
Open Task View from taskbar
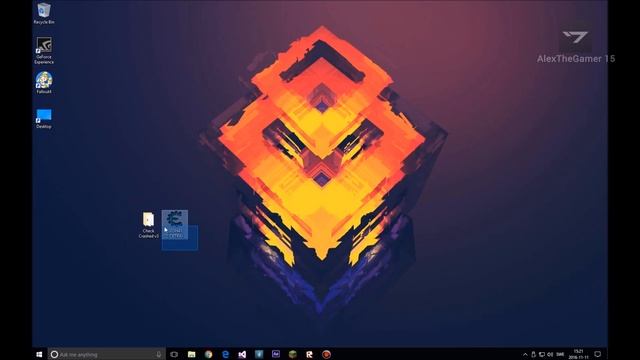point(174,354)
